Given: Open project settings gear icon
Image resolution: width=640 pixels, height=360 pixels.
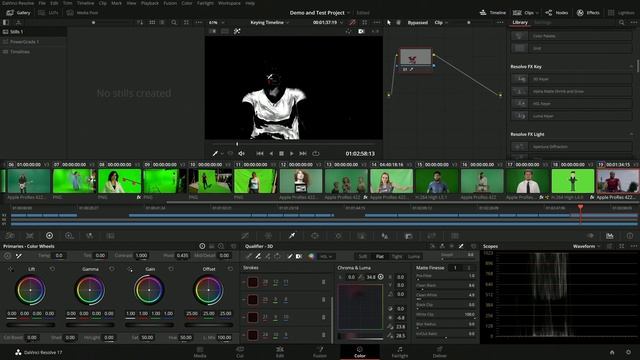Looking at the screenshot, I should tap(628, 352).
